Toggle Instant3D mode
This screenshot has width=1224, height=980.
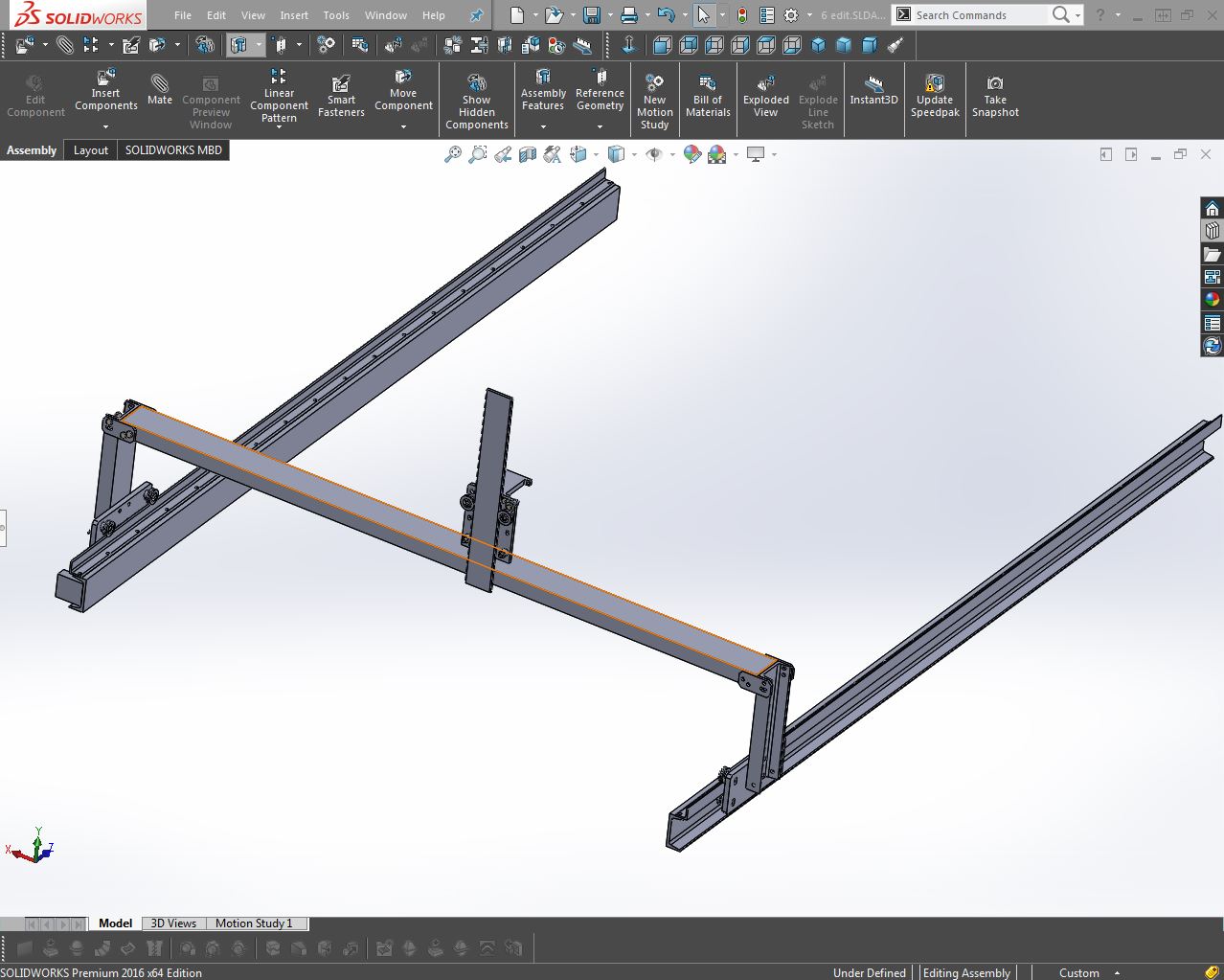(873, 90)
